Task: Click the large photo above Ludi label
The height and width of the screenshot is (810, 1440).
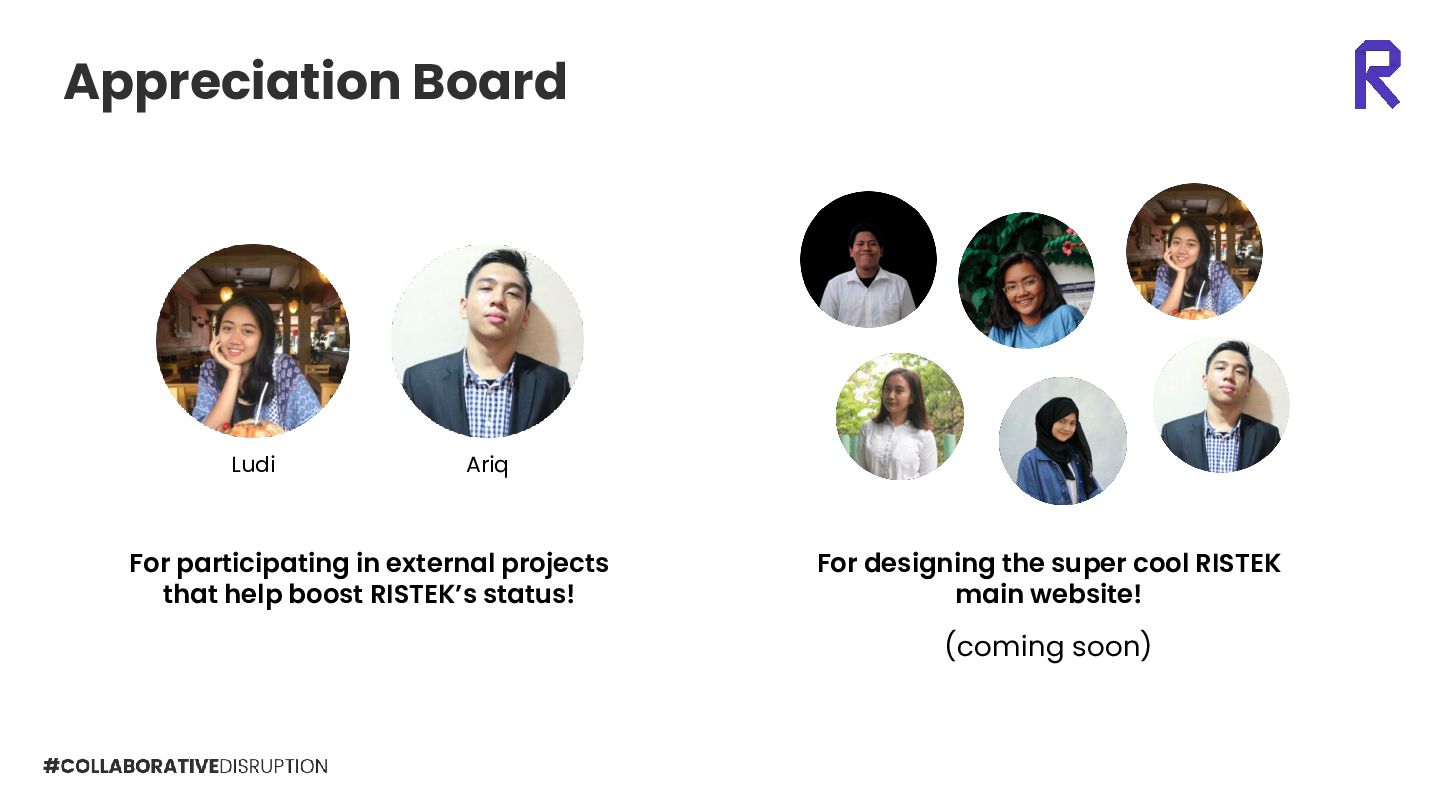Action: coord(253,341)
